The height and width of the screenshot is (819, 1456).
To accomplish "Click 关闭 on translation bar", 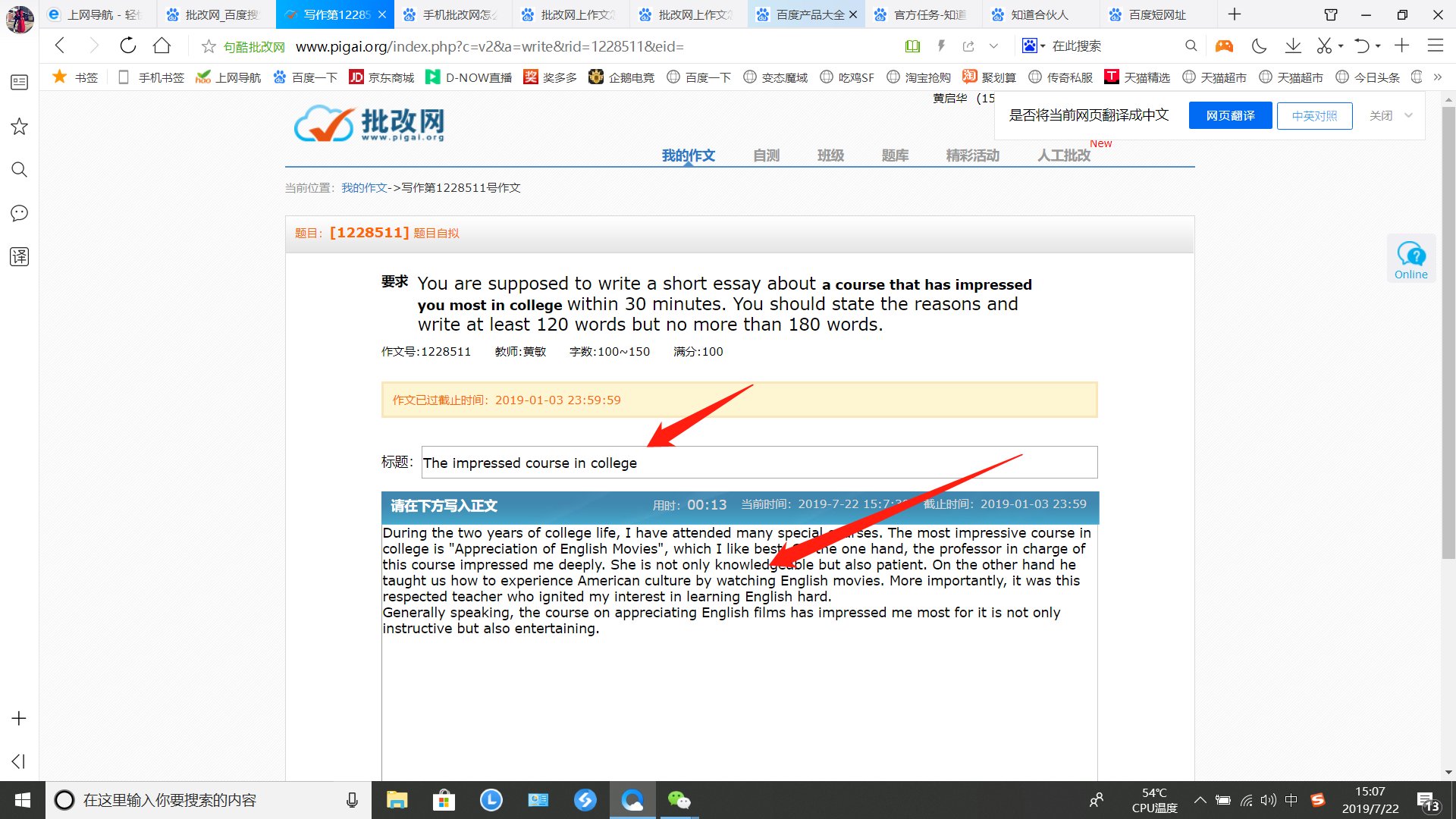I will click(1381, 115).
